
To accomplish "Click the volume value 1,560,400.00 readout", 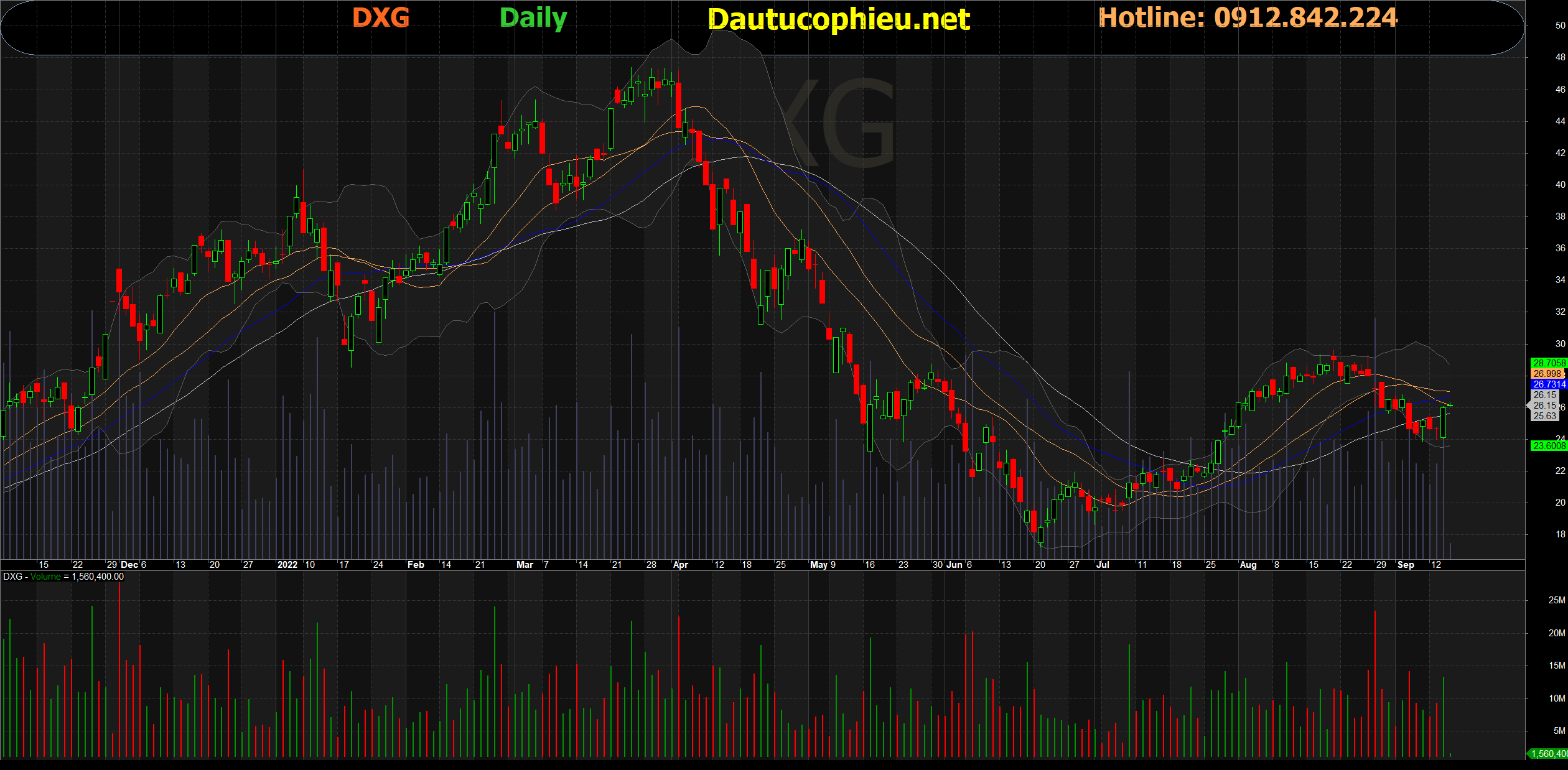I will click(x=98, y=577).
